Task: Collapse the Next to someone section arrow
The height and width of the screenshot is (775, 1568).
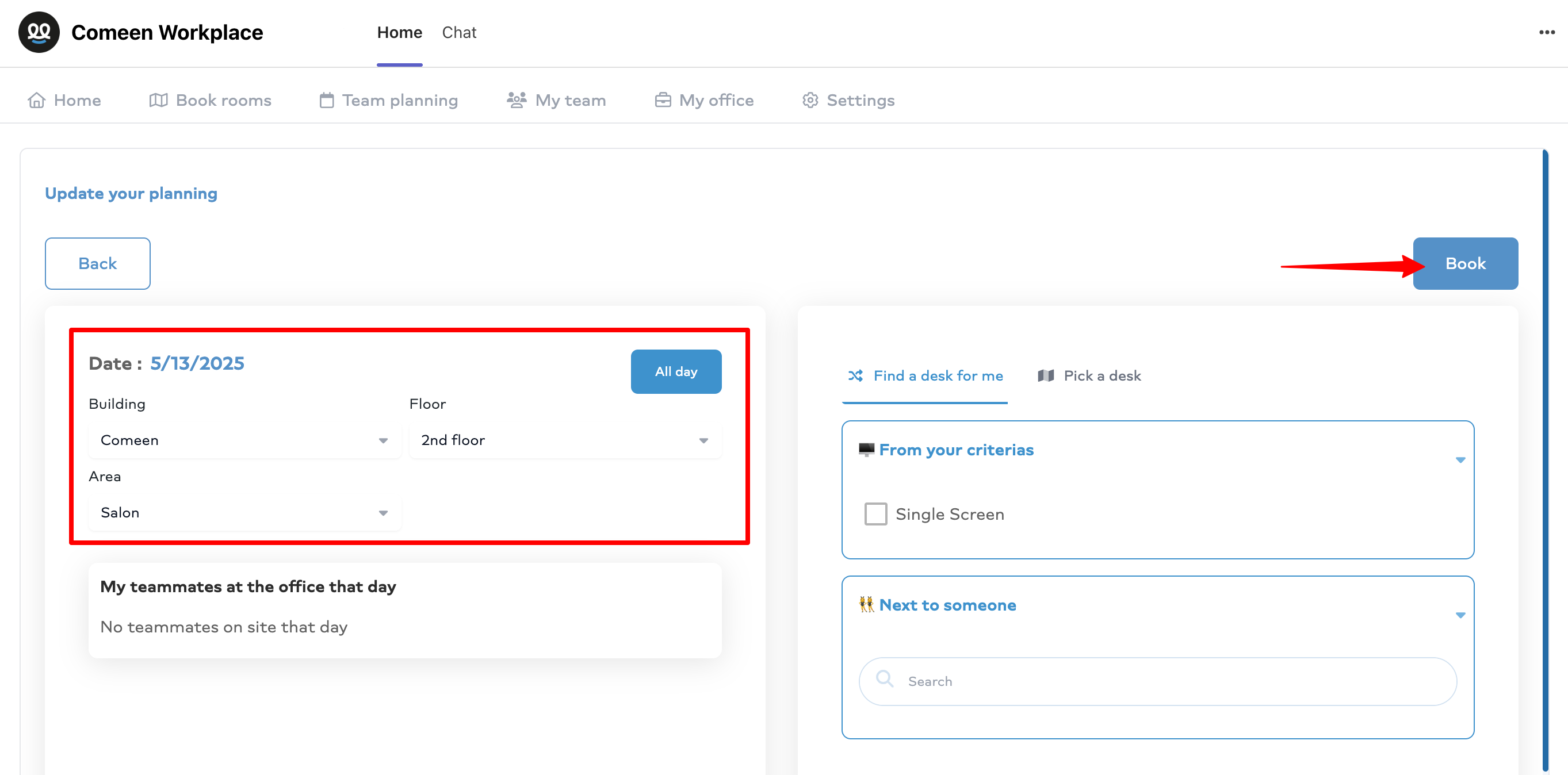Action: [1460, 616]
